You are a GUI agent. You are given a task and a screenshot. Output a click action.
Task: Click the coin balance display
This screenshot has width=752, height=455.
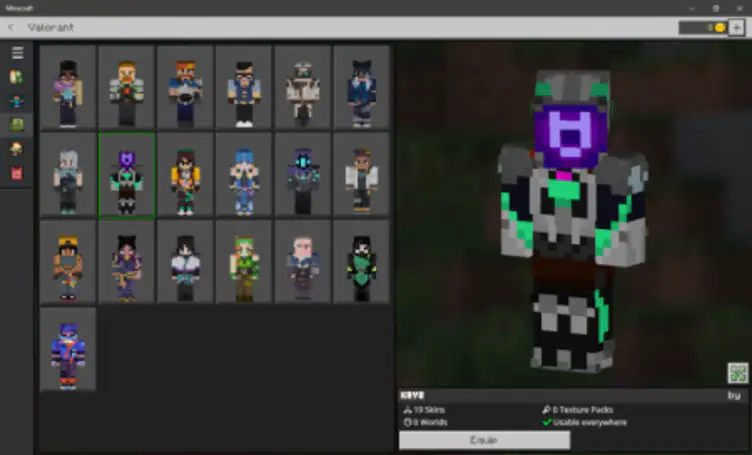[702, 28]
